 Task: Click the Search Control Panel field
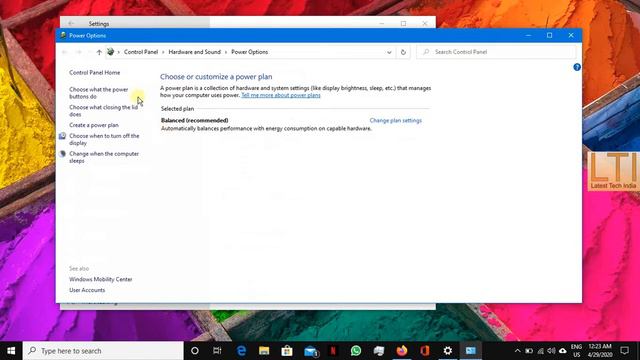click(496, 52)
